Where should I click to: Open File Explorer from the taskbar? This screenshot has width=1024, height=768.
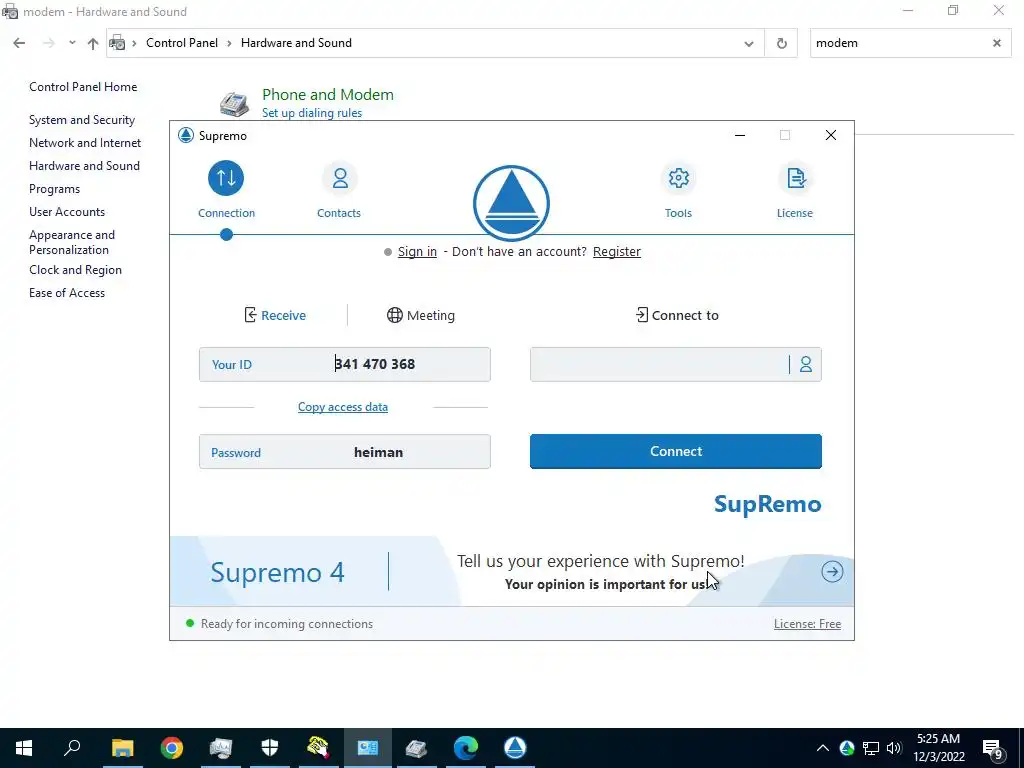pyautogui.click(x=122, y=748)
